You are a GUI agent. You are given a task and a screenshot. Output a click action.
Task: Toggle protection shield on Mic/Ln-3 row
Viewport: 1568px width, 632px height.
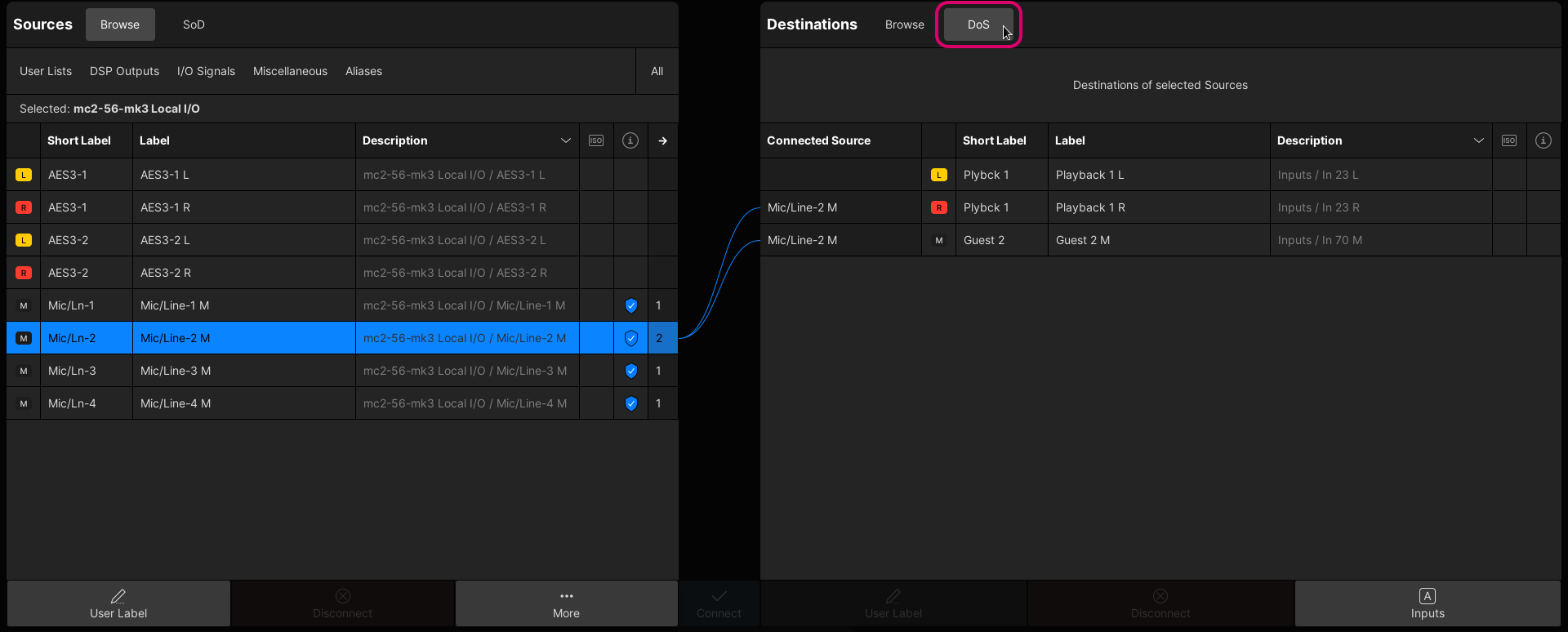pos(630,371)
